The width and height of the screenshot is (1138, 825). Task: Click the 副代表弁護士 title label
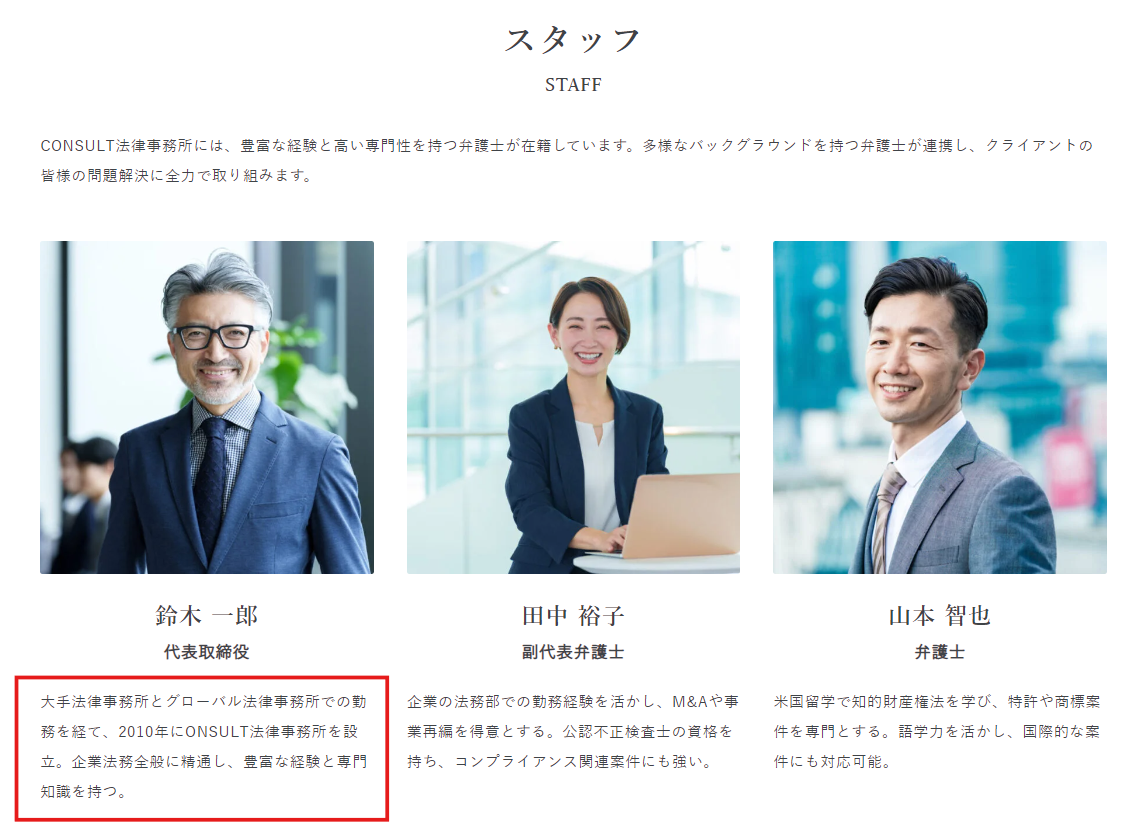(x=573, y=652)
